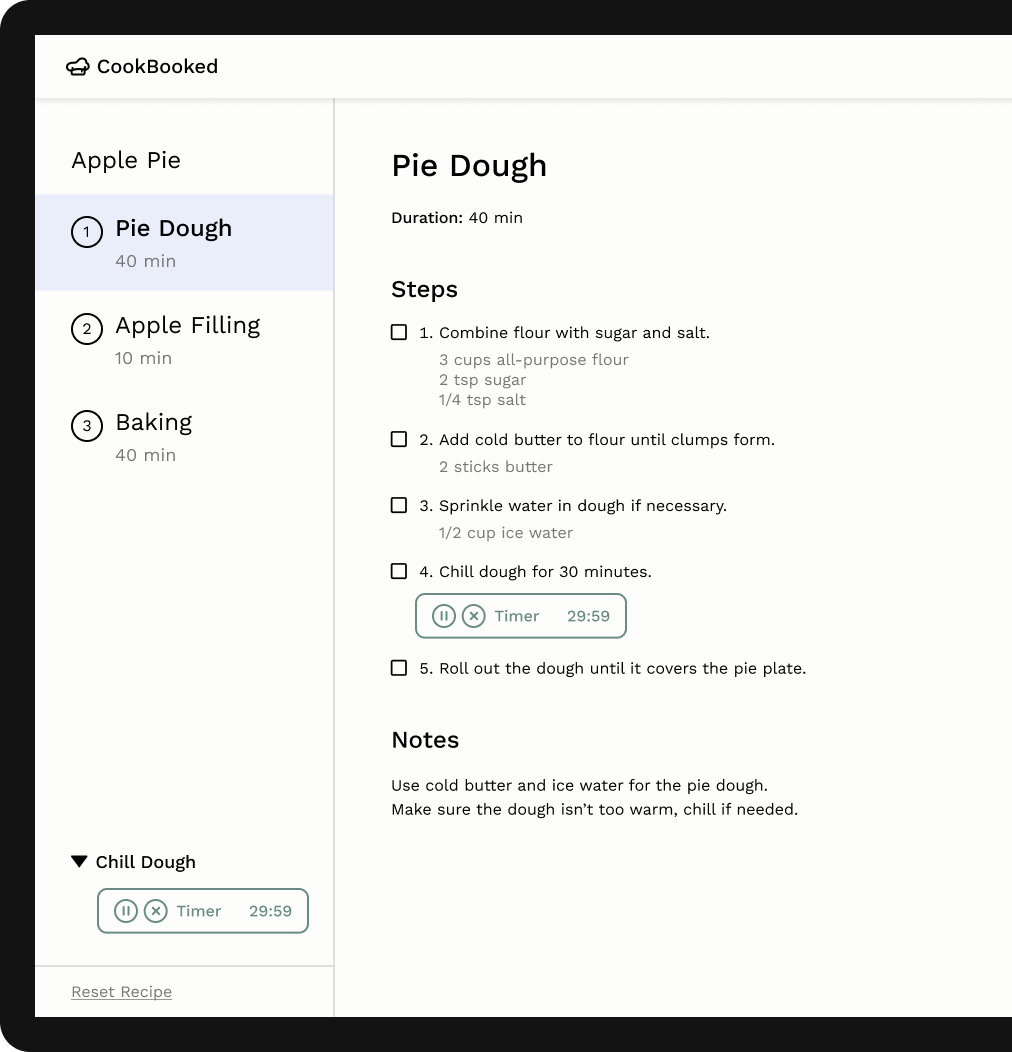Viewport: 1012px width, 1052px height.
Task: Open the Apple Filling section
Action: click(x=185, y=339)
